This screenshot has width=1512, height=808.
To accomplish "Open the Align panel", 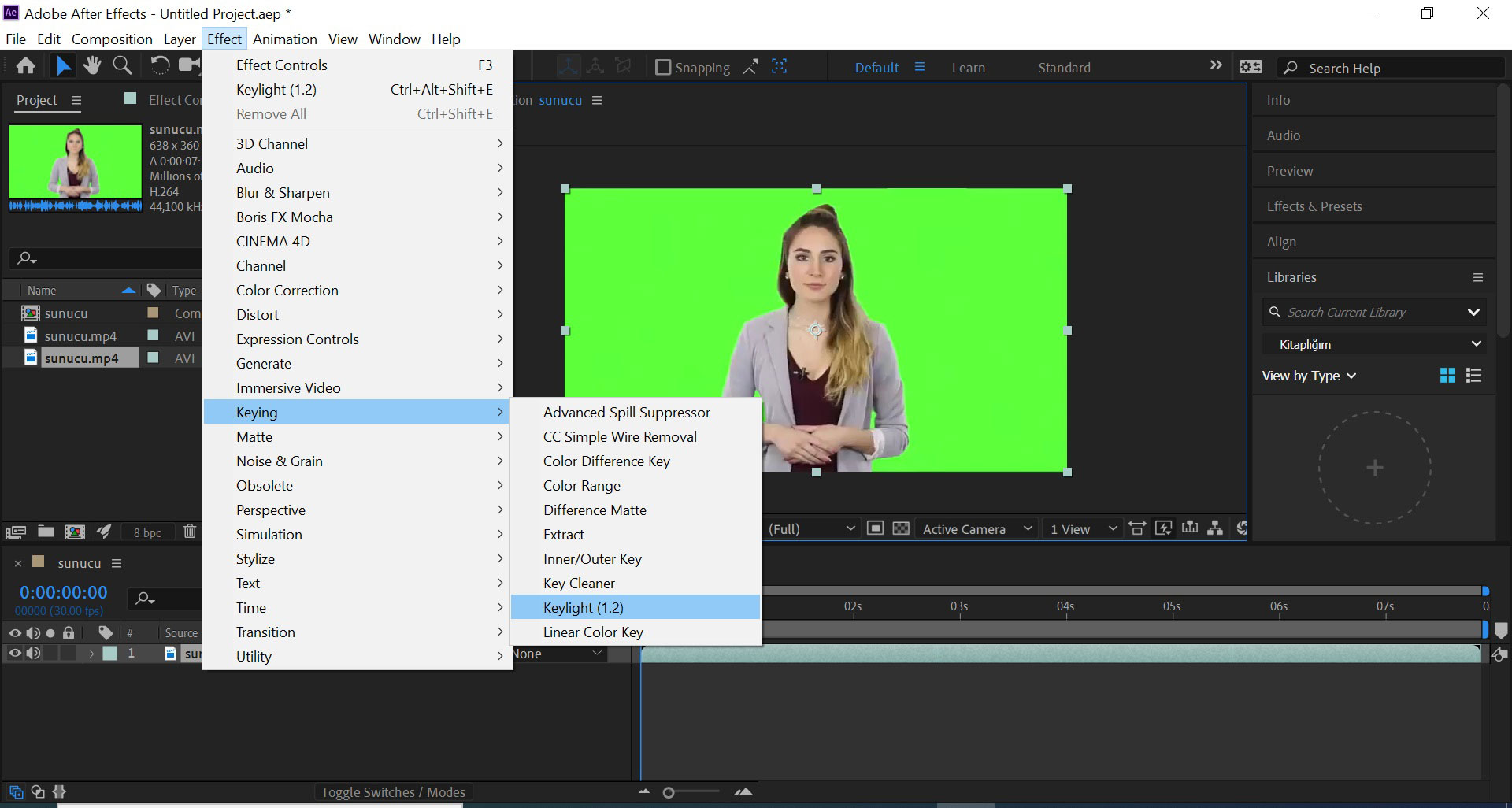I will coord(1281,242).
